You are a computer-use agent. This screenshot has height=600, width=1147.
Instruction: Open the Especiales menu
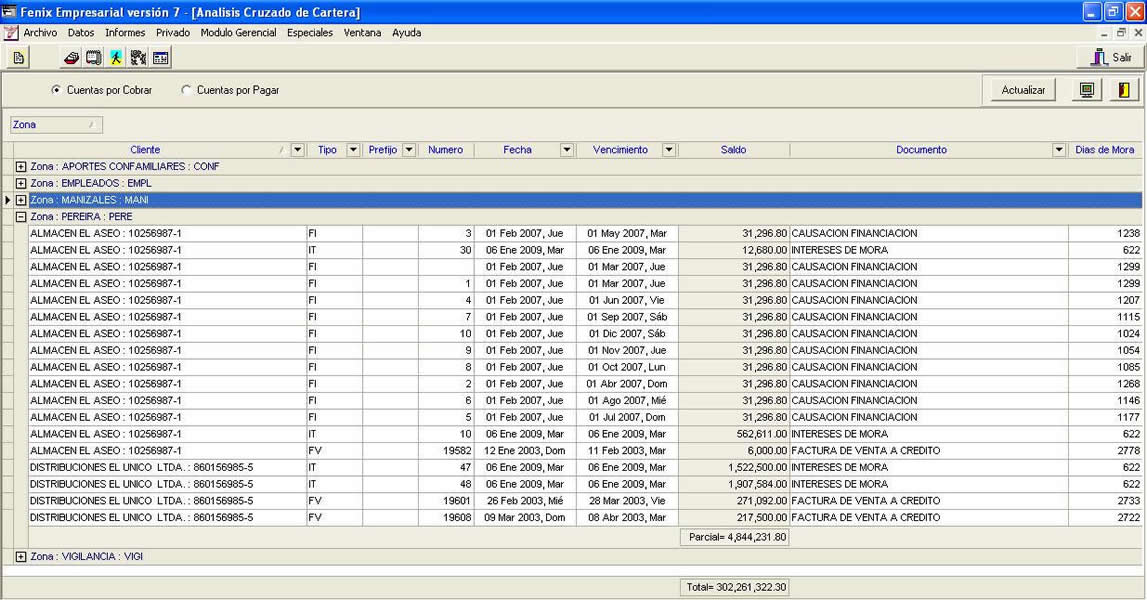point(310,33)
